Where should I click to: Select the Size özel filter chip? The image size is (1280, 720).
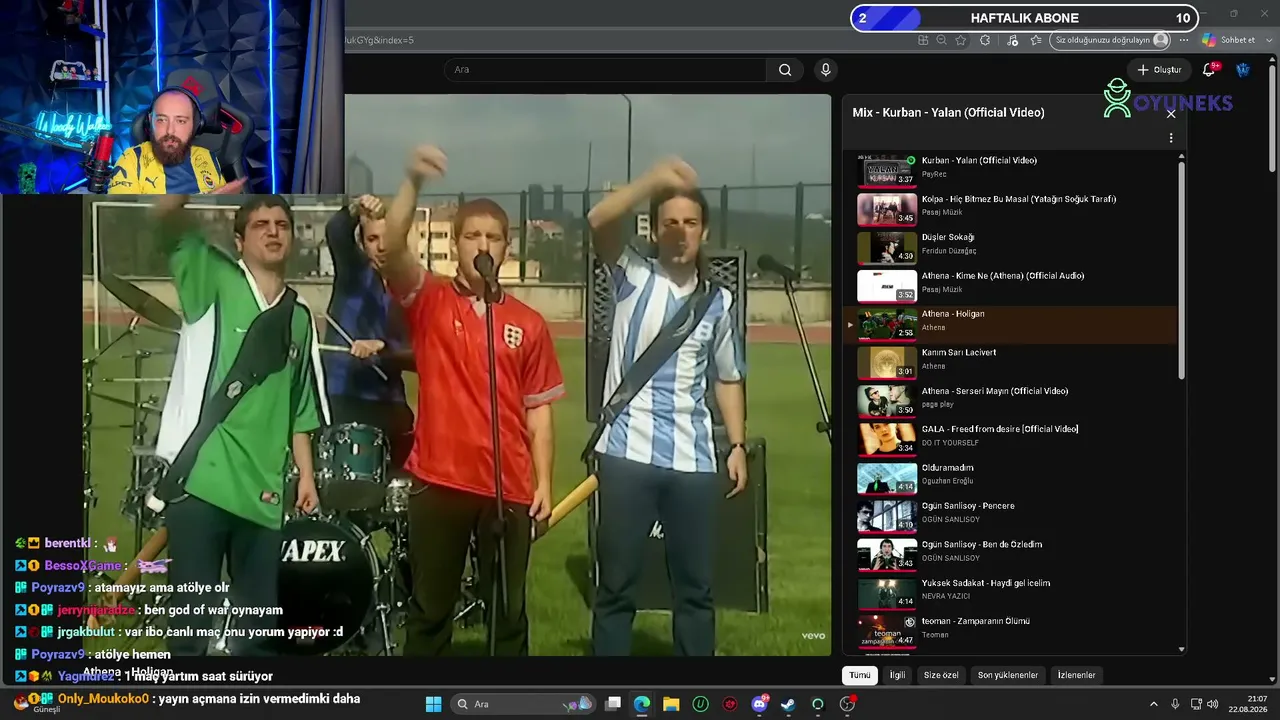941,675
